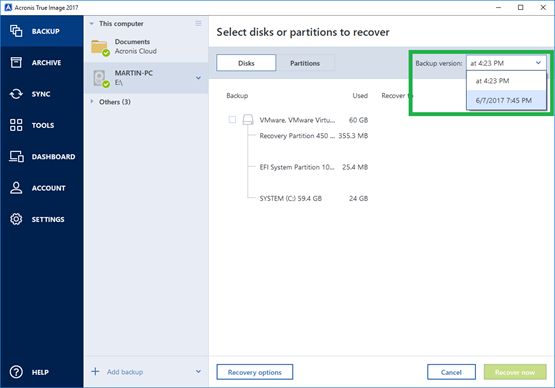Click the 24 GB used value
This screenshot has width=555, height=388.
point(358,198)
